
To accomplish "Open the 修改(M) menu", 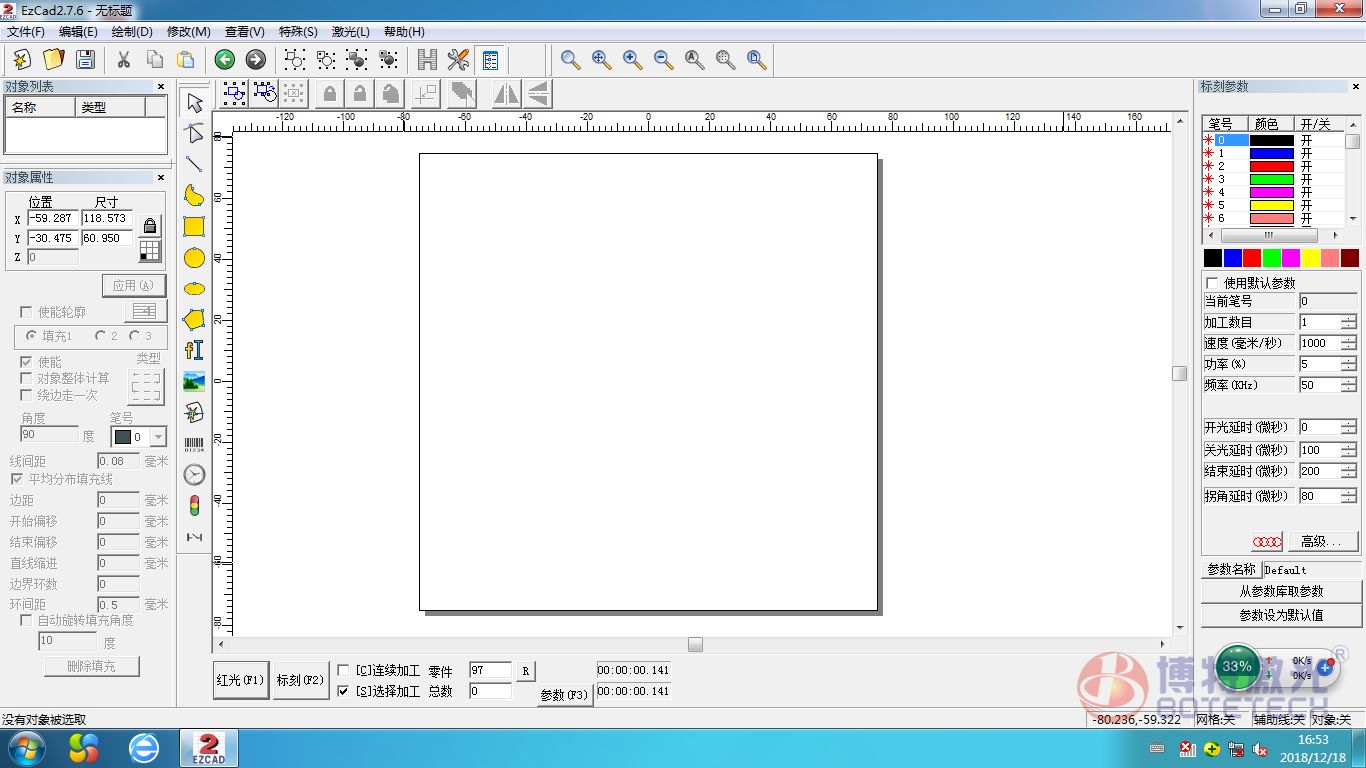I will coord(189,32).
